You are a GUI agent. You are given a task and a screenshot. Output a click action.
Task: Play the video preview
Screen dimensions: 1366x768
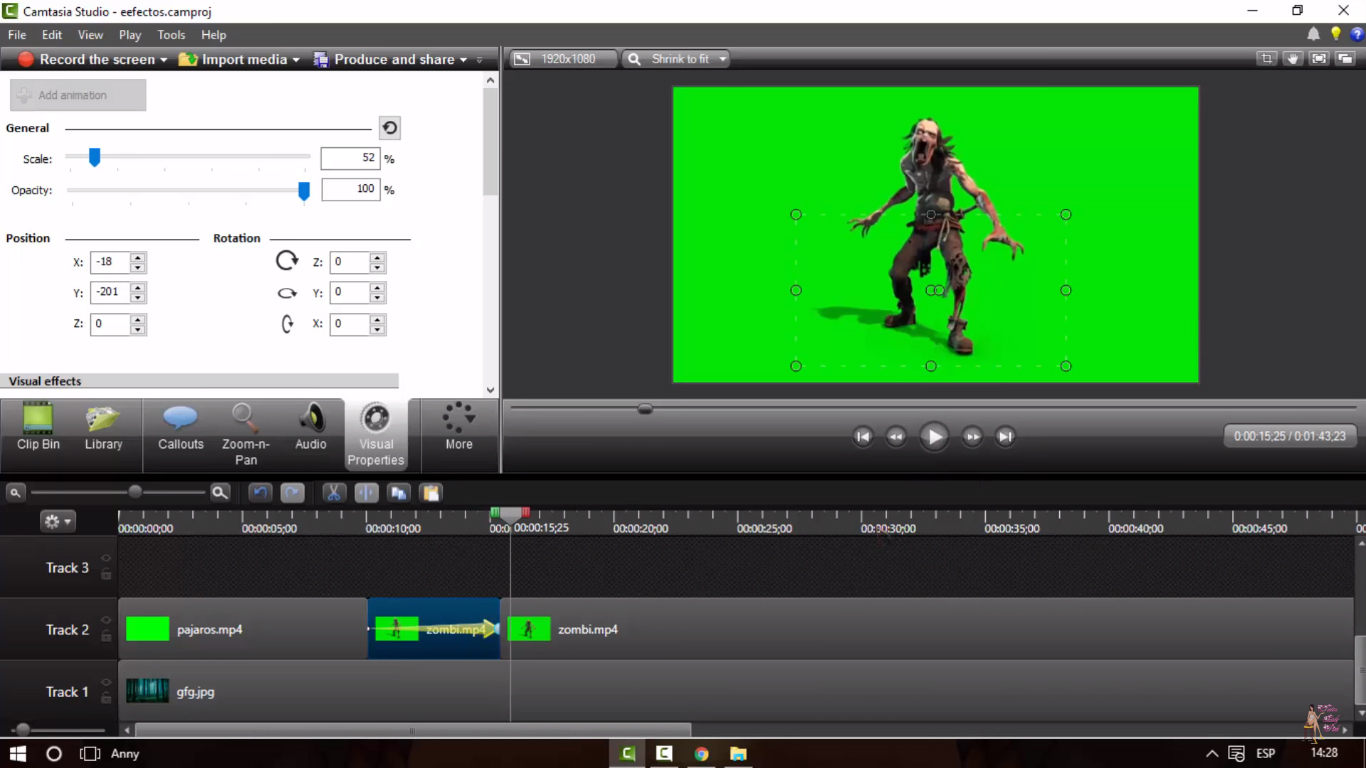pyautogui.click(x=934, y=436)
